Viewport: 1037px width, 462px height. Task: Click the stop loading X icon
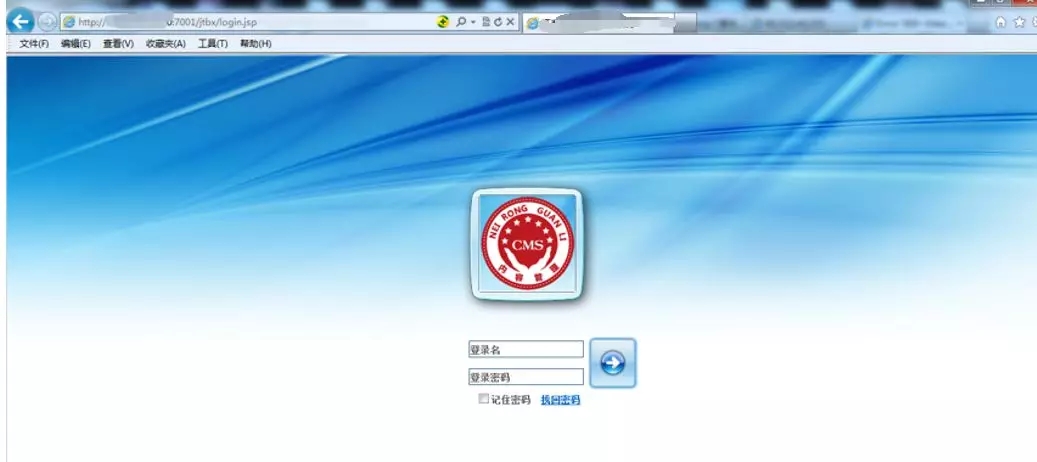[510, 22]
